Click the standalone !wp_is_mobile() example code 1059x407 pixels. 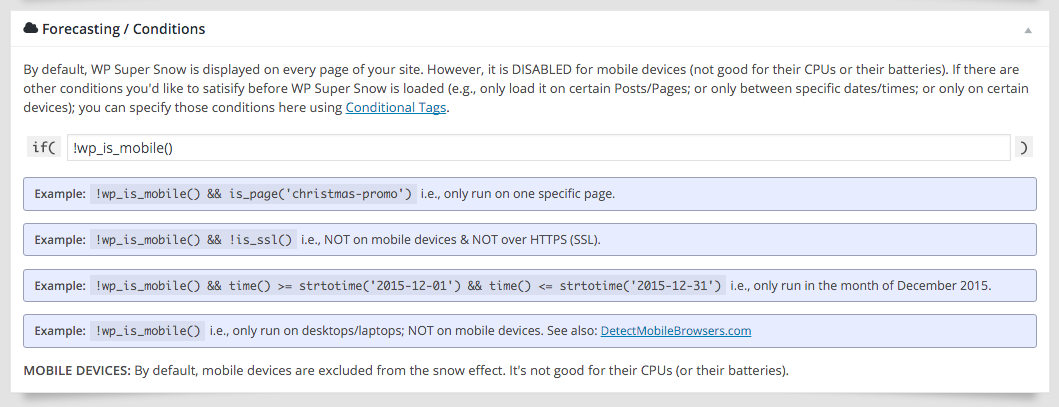(x=149, y=330)
